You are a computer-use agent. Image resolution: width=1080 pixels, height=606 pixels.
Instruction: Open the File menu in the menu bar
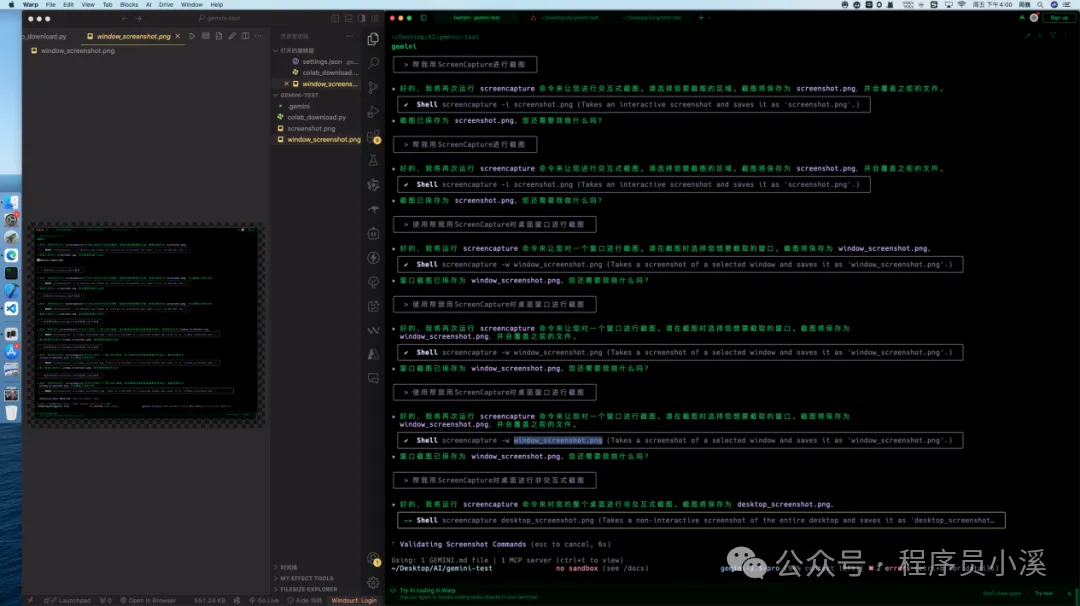tap(50, 5)
